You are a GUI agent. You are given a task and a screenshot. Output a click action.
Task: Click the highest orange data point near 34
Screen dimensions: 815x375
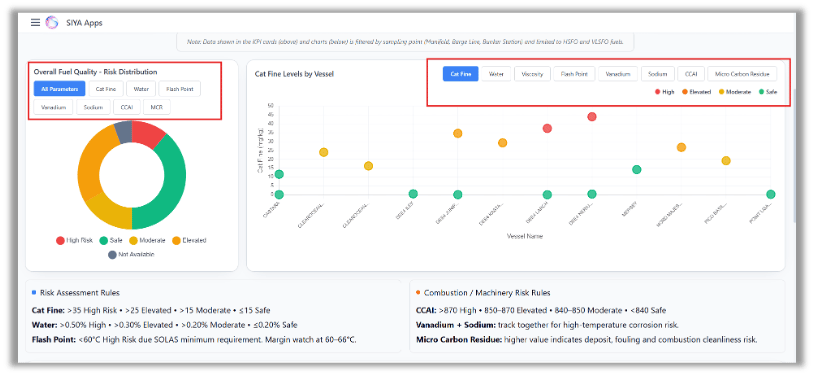click(x=457, y=134)
